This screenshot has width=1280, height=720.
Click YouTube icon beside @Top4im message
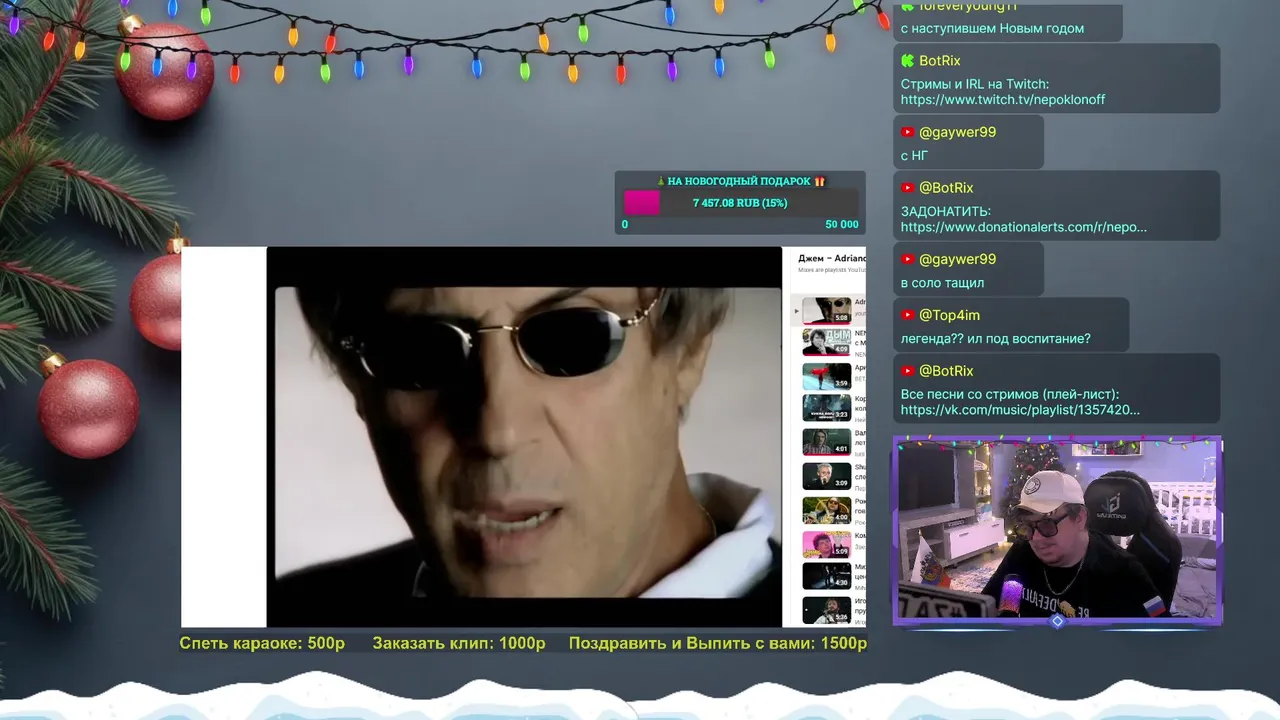[908, 315]
